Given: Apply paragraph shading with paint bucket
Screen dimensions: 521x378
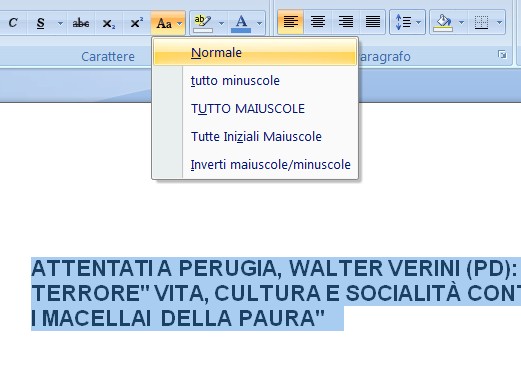Looking at the screenshot, I should (443, 22).
